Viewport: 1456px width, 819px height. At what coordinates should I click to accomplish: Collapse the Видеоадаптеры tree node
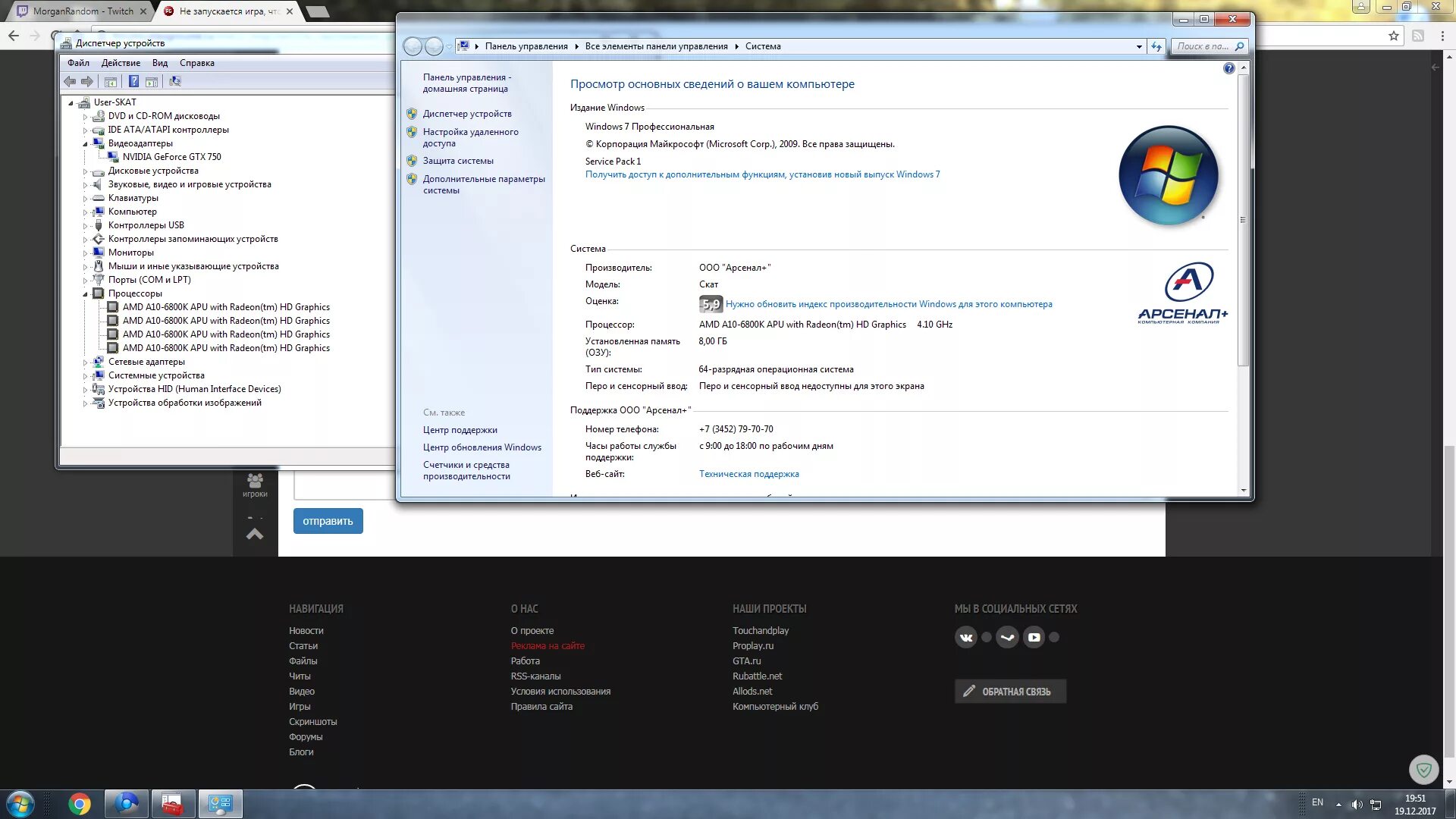pos(85,143)
